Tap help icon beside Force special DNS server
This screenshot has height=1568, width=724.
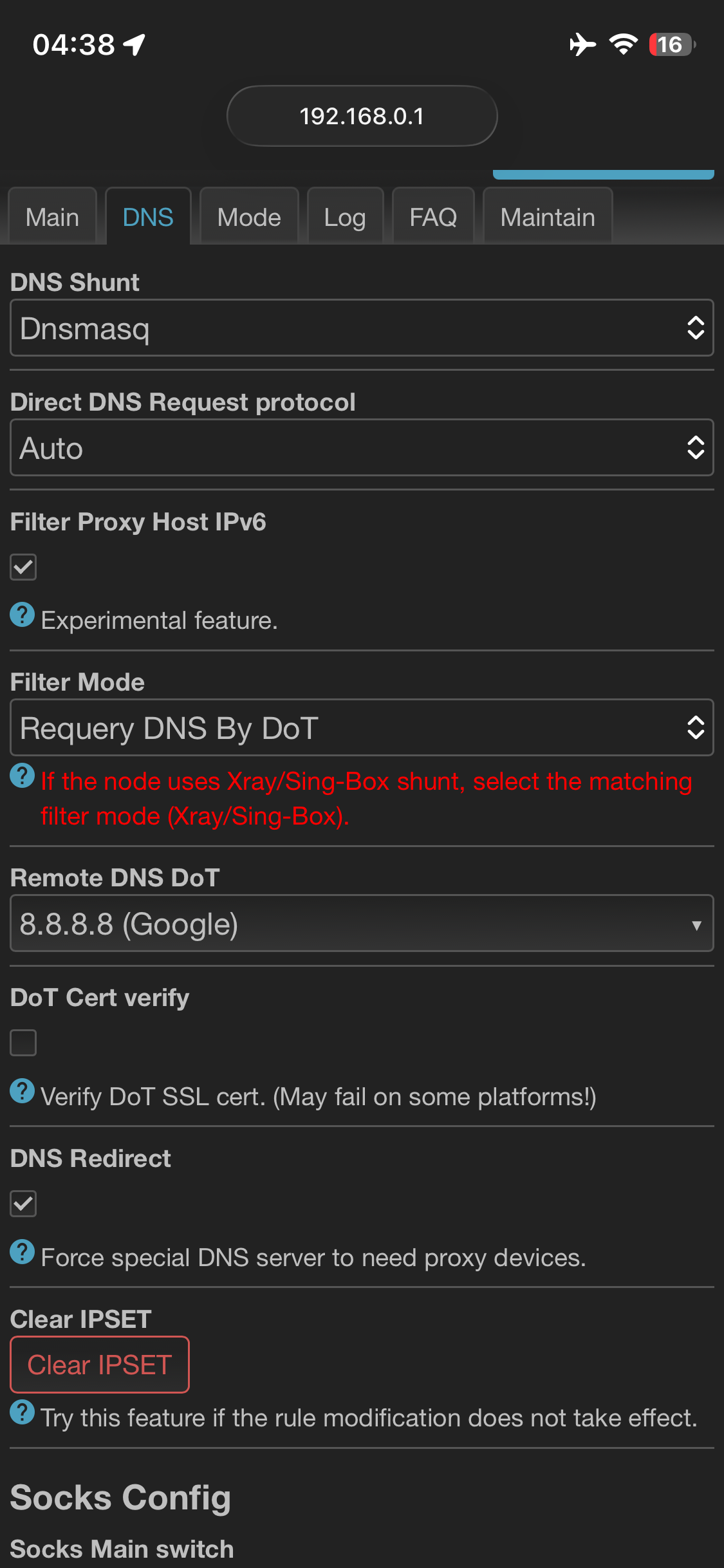[23, 1252]
